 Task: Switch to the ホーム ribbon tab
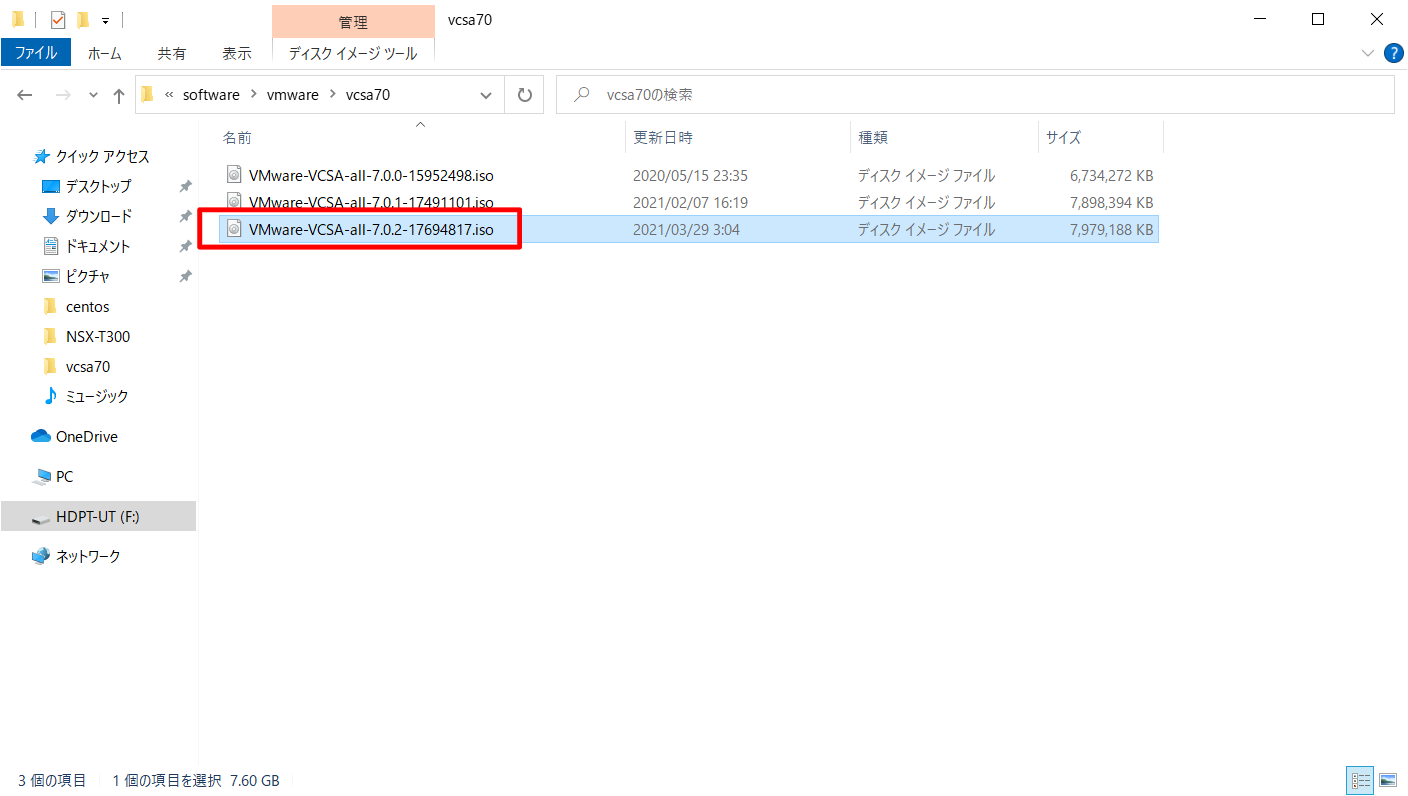point(105,53)
